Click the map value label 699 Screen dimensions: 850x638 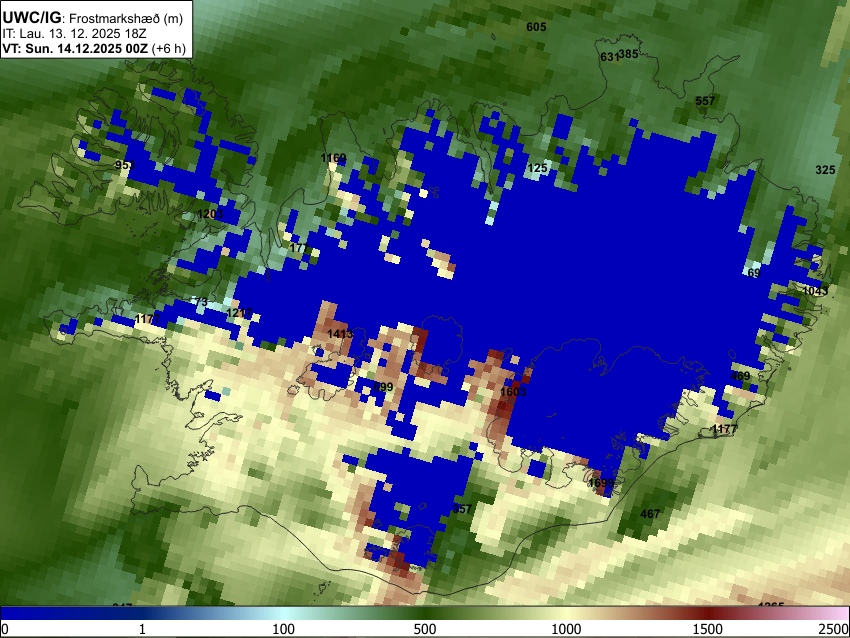[383, 387]
